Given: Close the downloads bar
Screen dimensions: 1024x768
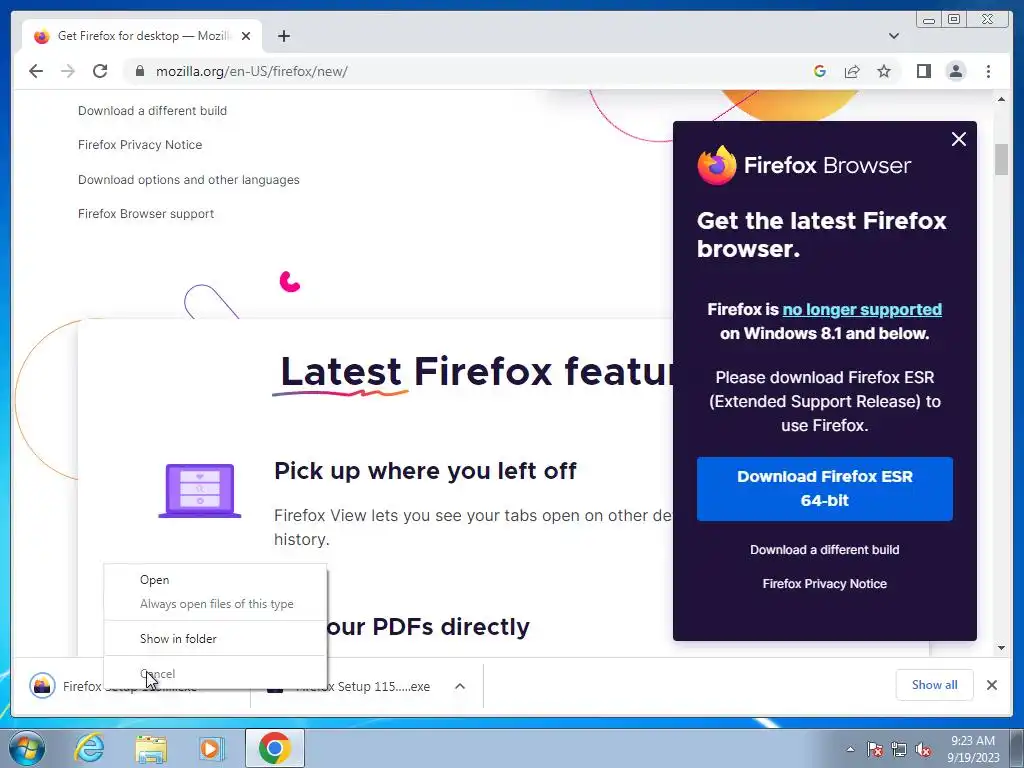Looking at the screenshot, I should tap(992, 685).
